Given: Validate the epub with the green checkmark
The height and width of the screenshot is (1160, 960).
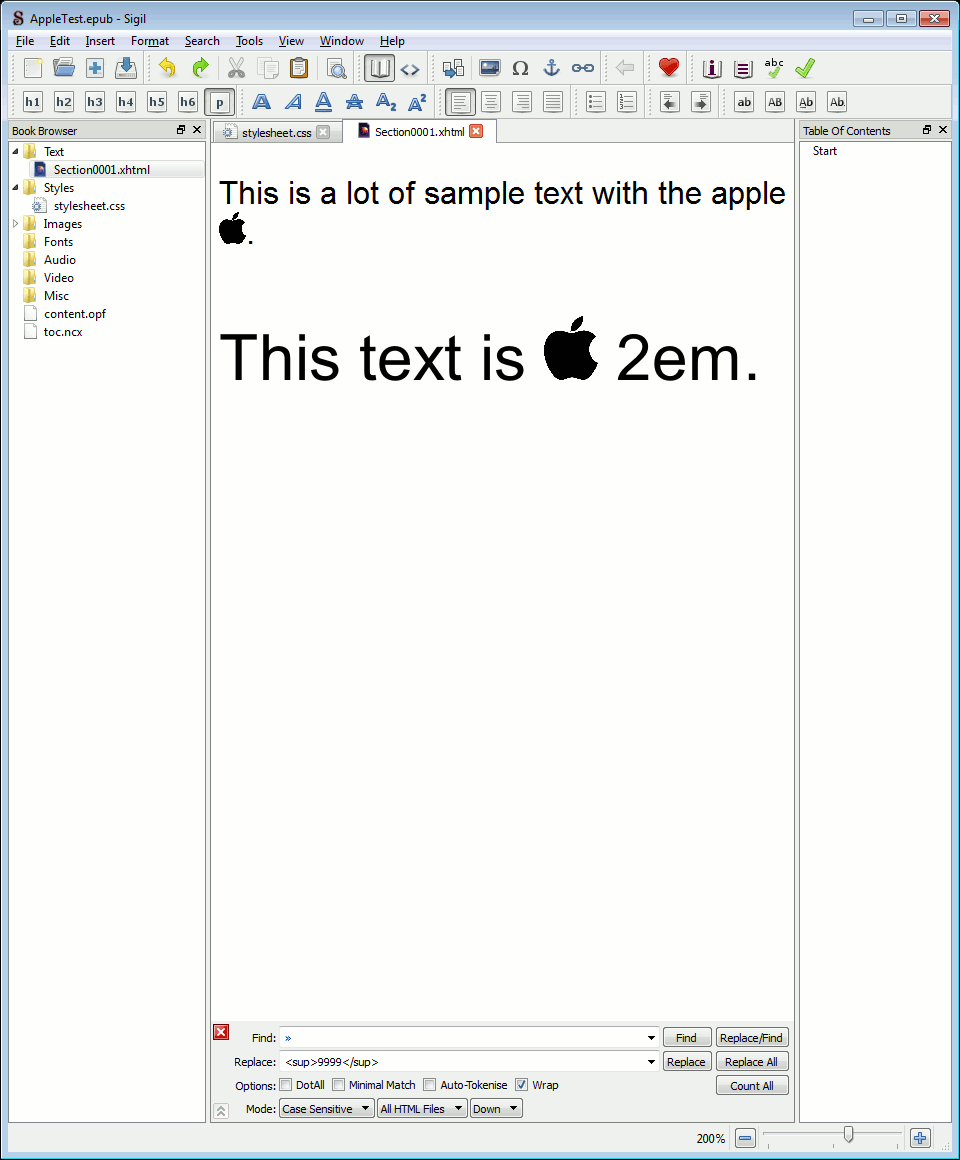Looking at the screenshot, I should pyautogui.click(x=805, y=69).
